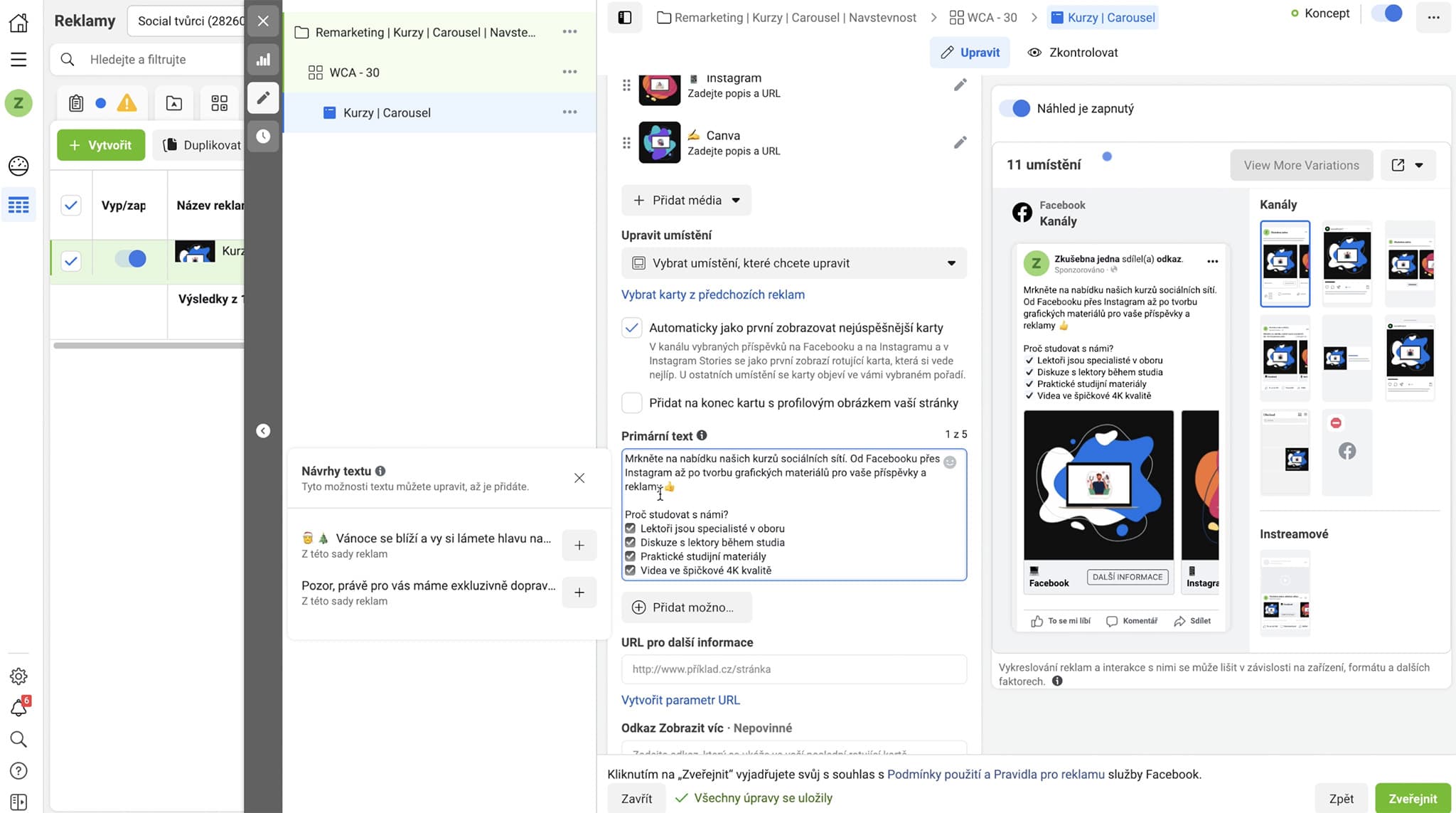Screen dimensions: 1456x813
Task: Open Vytvořit parametr URL link
Action: pos(680,700)
